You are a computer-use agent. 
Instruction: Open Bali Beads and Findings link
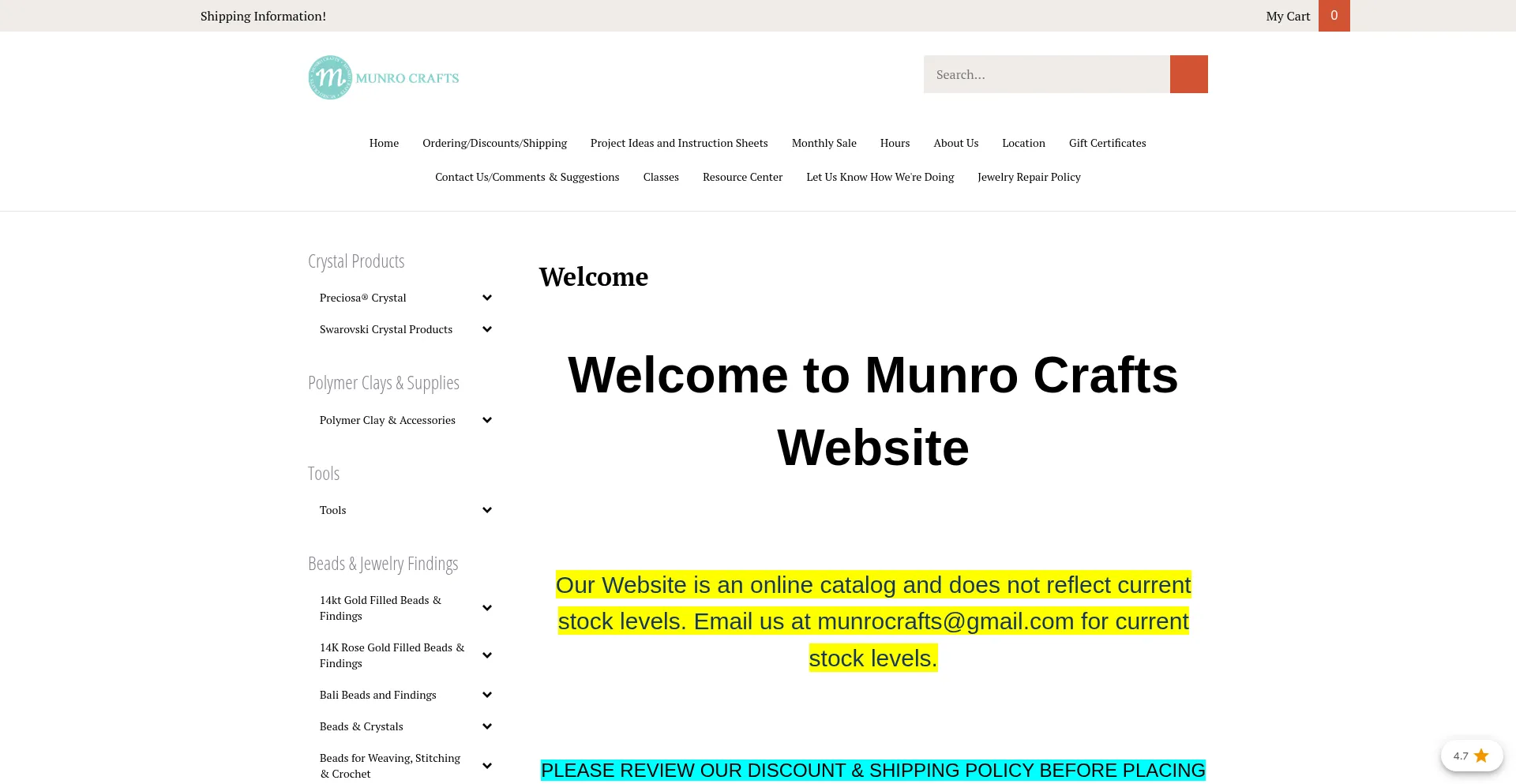point(378,695)
